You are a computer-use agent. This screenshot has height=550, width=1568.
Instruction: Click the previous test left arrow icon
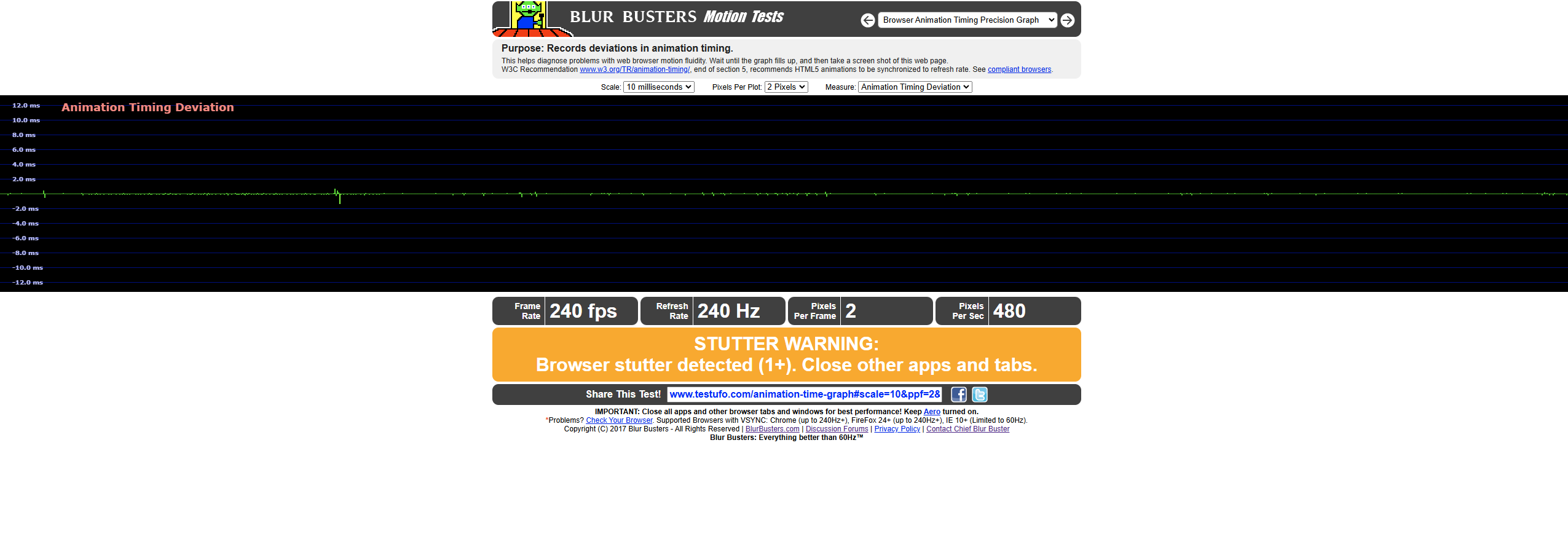867,20
